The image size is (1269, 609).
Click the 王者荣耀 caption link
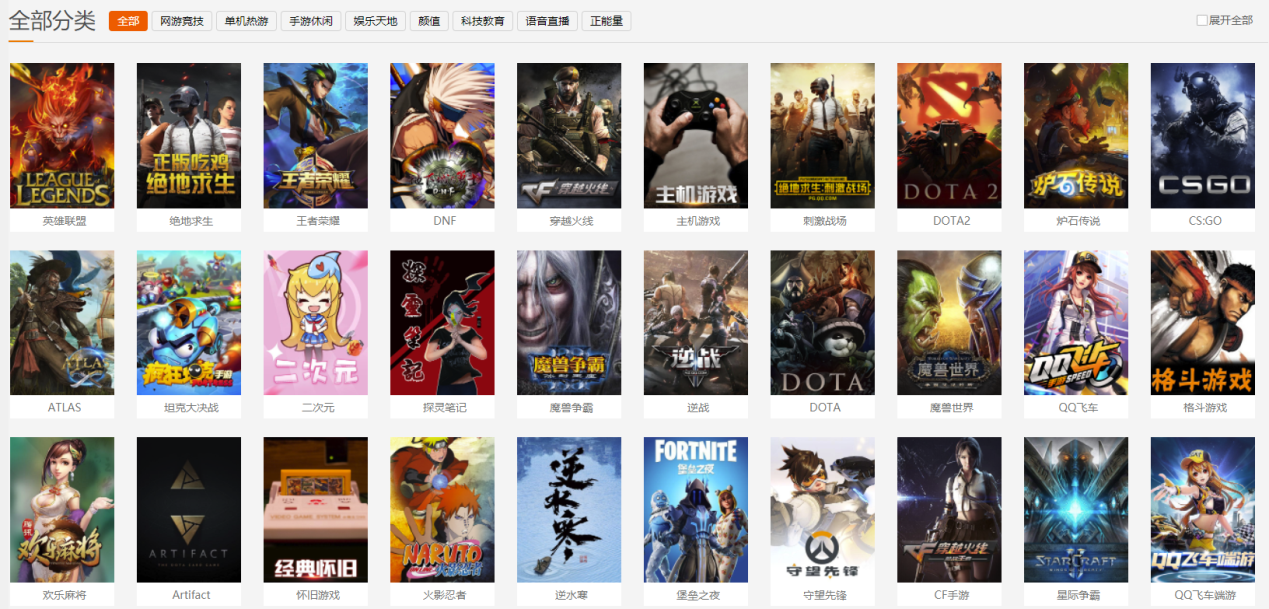[318, 221]
